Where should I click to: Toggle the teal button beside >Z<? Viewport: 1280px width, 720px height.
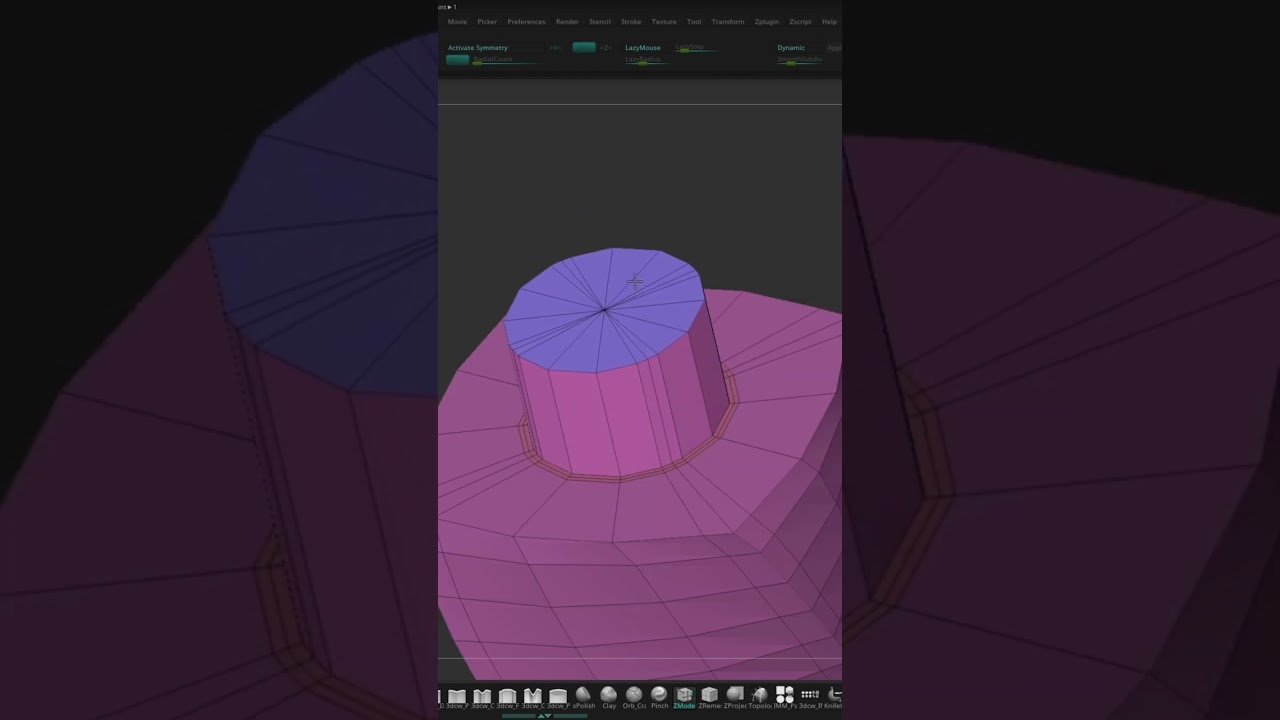click(584, 47)
